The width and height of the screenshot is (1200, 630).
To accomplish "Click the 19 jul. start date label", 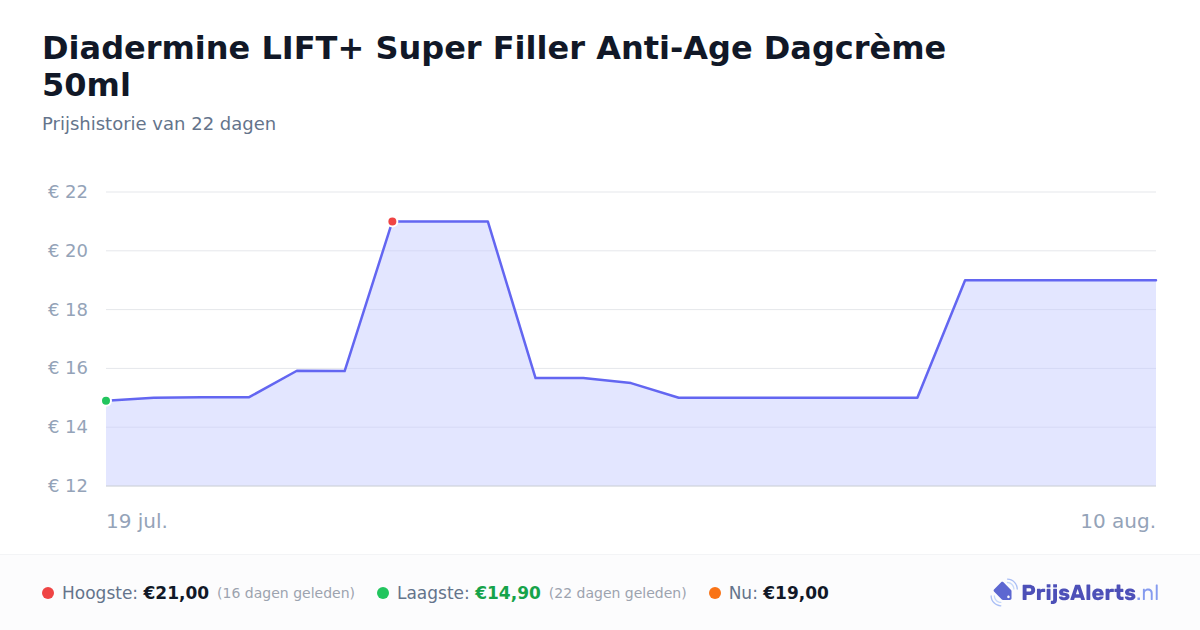I will 137,521.
